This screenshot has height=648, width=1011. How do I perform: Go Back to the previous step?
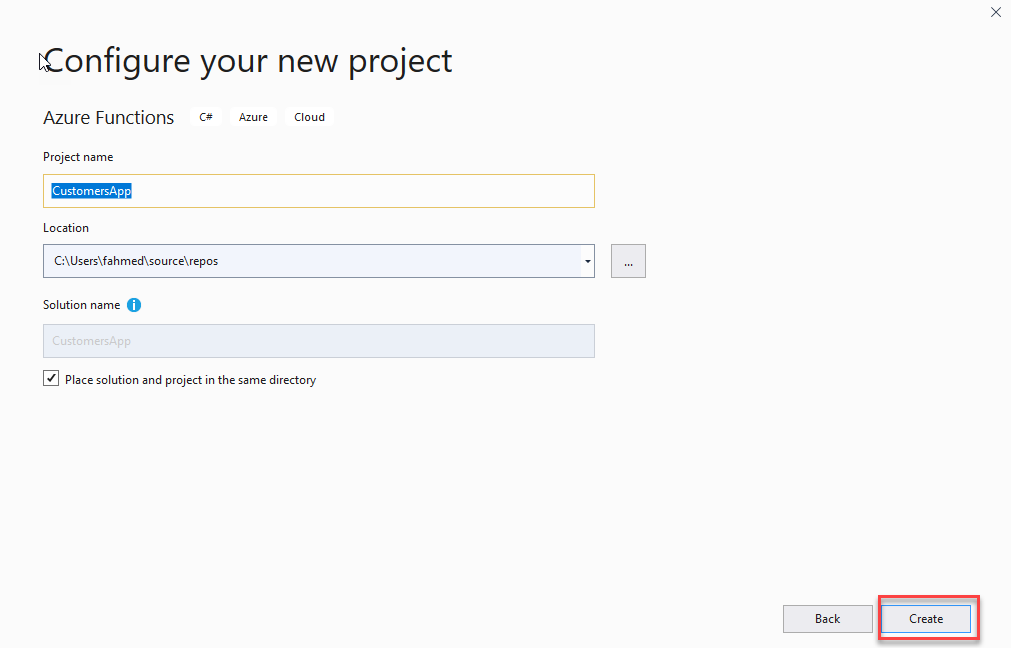tap(827, 619)
